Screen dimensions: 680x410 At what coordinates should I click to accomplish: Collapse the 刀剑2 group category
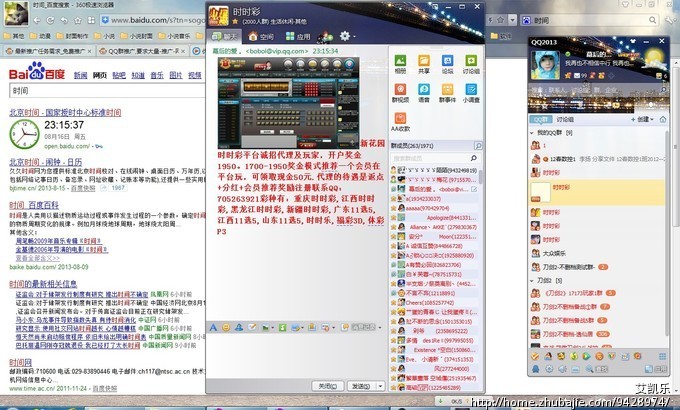532,281
